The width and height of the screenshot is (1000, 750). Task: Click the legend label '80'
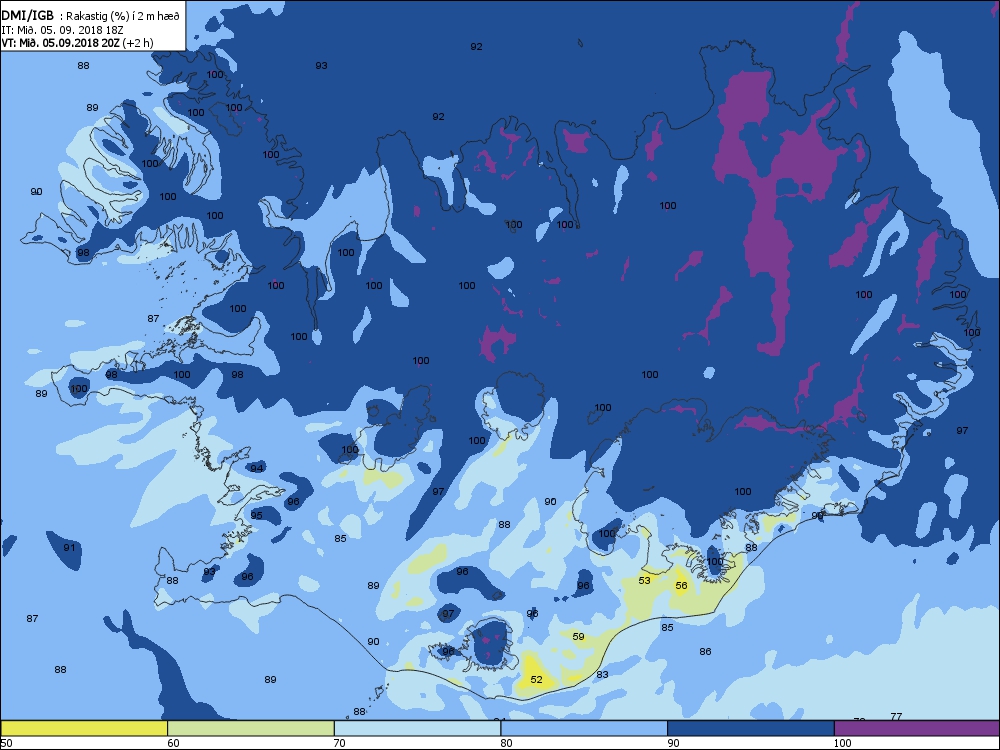pyautogui.click(x=506, y=743)
